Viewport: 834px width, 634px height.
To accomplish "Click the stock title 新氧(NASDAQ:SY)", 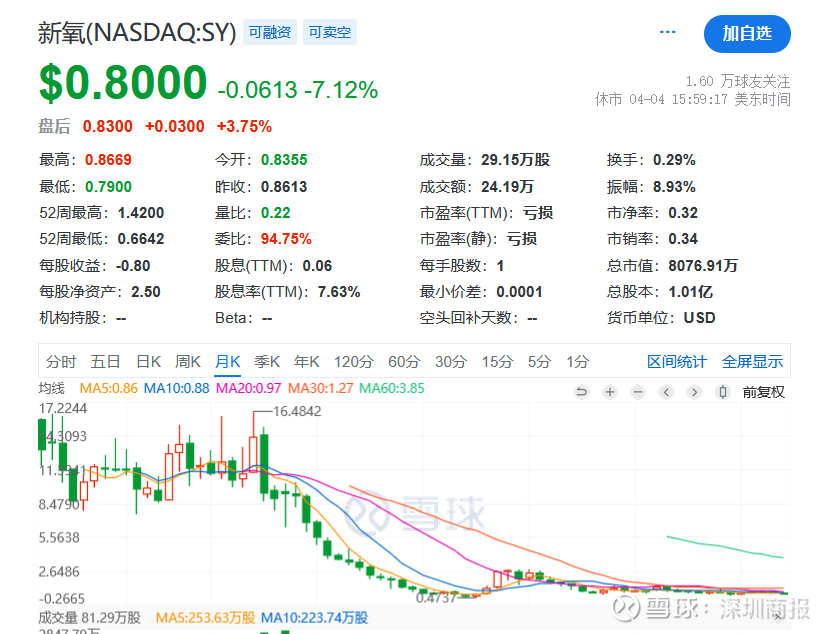I will pyautogui.click(x=137, y=33).
